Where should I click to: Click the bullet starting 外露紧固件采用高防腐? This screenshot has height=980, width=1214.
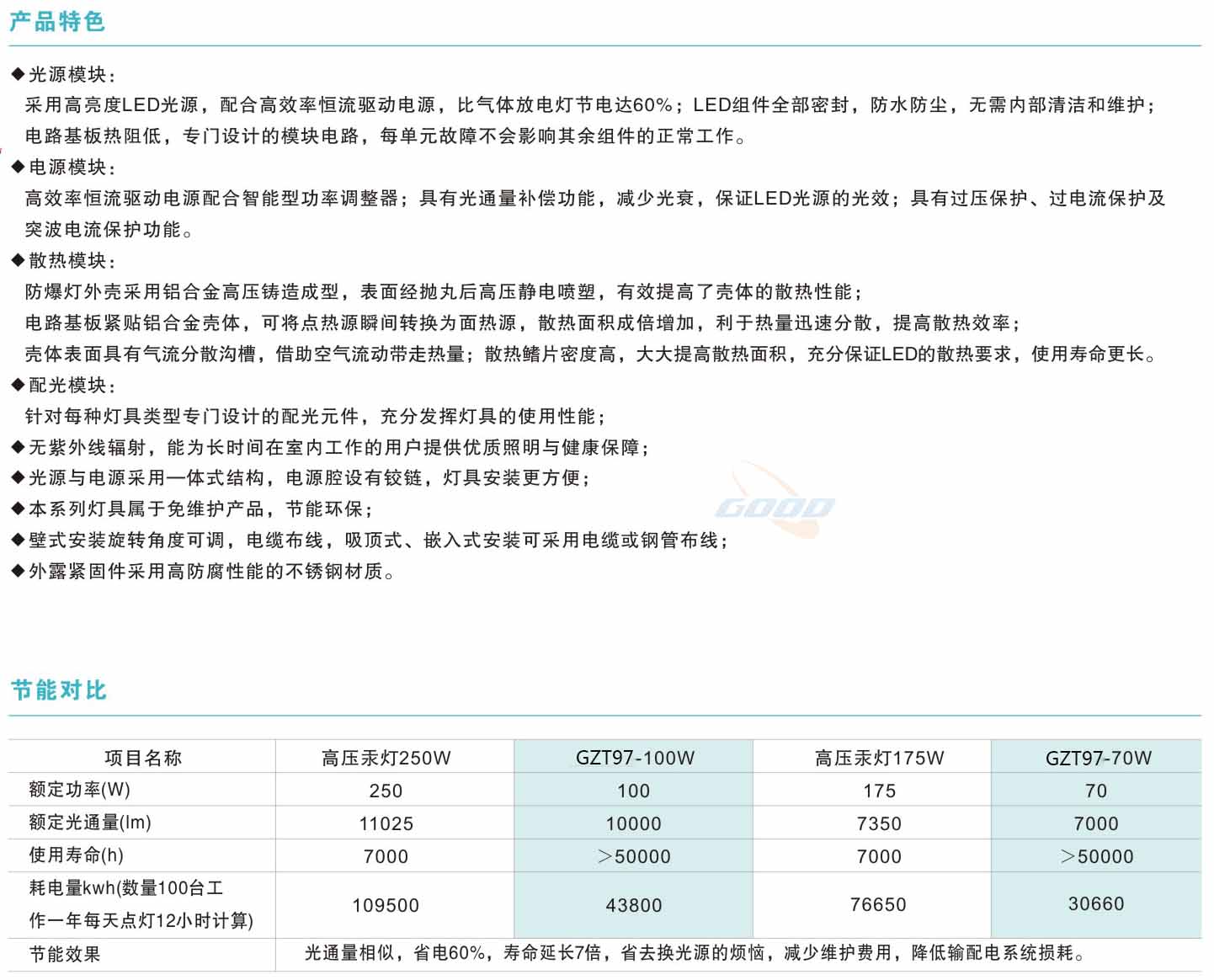(x=203, y=572)
